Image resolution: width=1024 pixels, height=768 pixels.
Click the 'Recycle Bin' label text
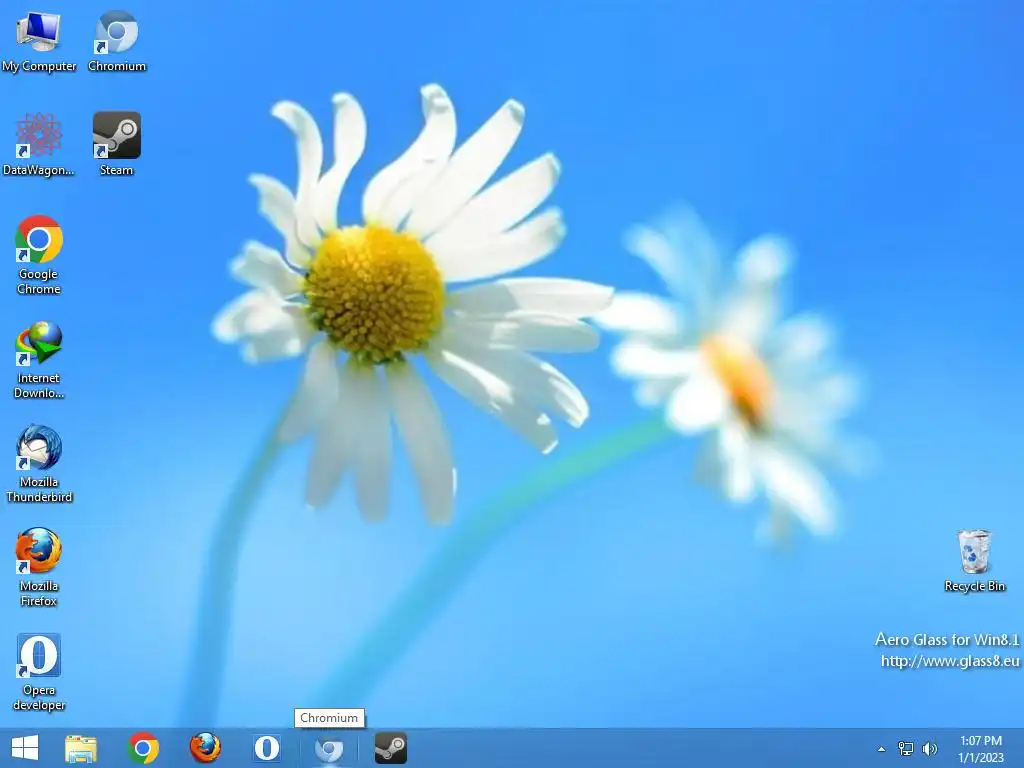click(x=974, y=586)
